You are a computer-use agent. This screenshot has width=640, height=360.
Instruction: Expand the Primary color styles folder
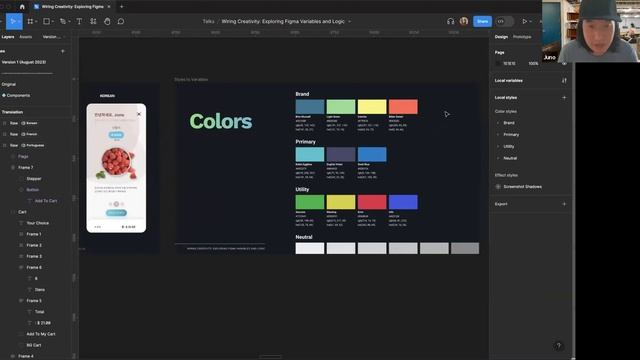tap(498, 134)
